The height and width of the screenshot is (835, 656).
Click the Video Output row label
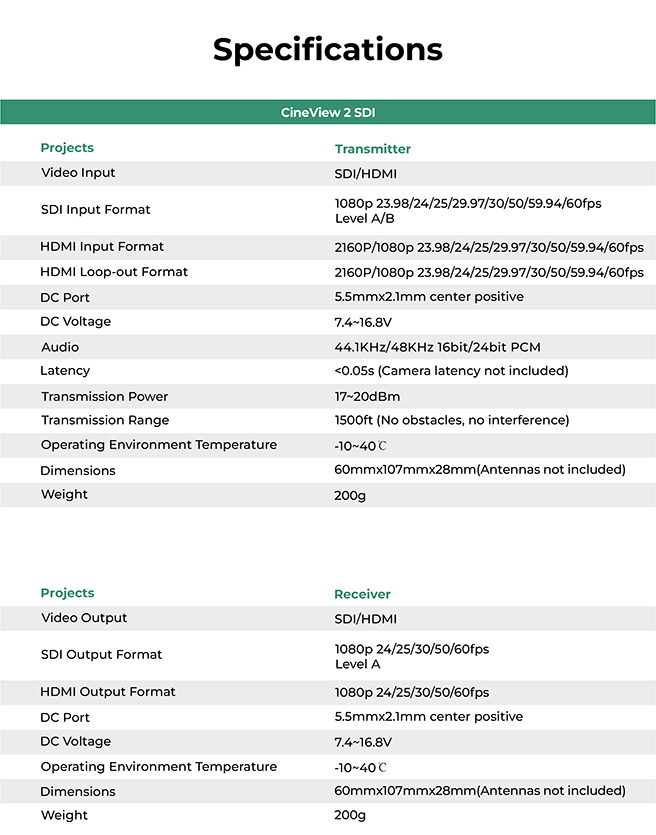[x=84, y=618]
